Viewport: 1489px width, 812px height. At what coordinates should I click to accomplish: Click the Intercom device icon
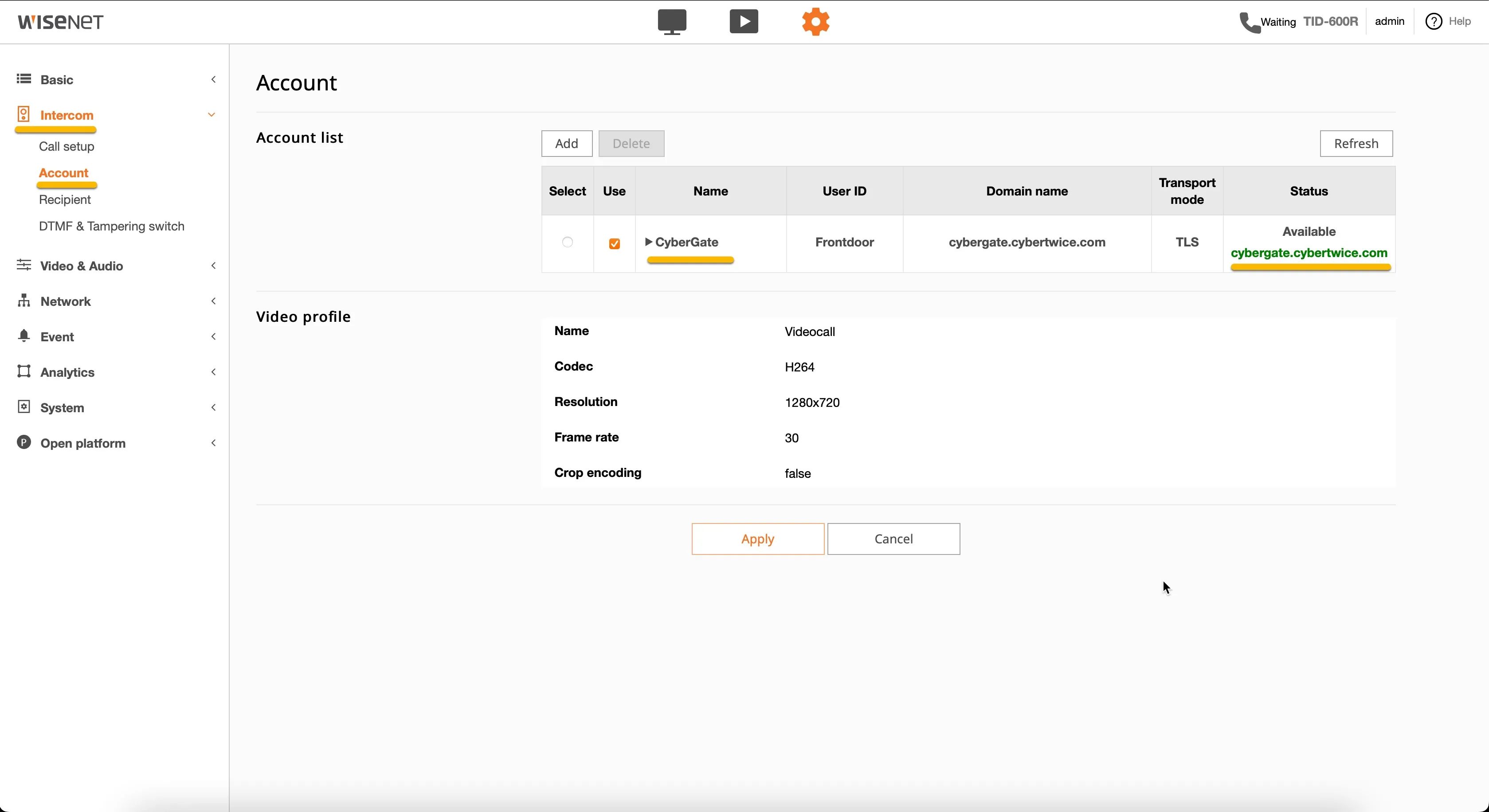point(23,114)
